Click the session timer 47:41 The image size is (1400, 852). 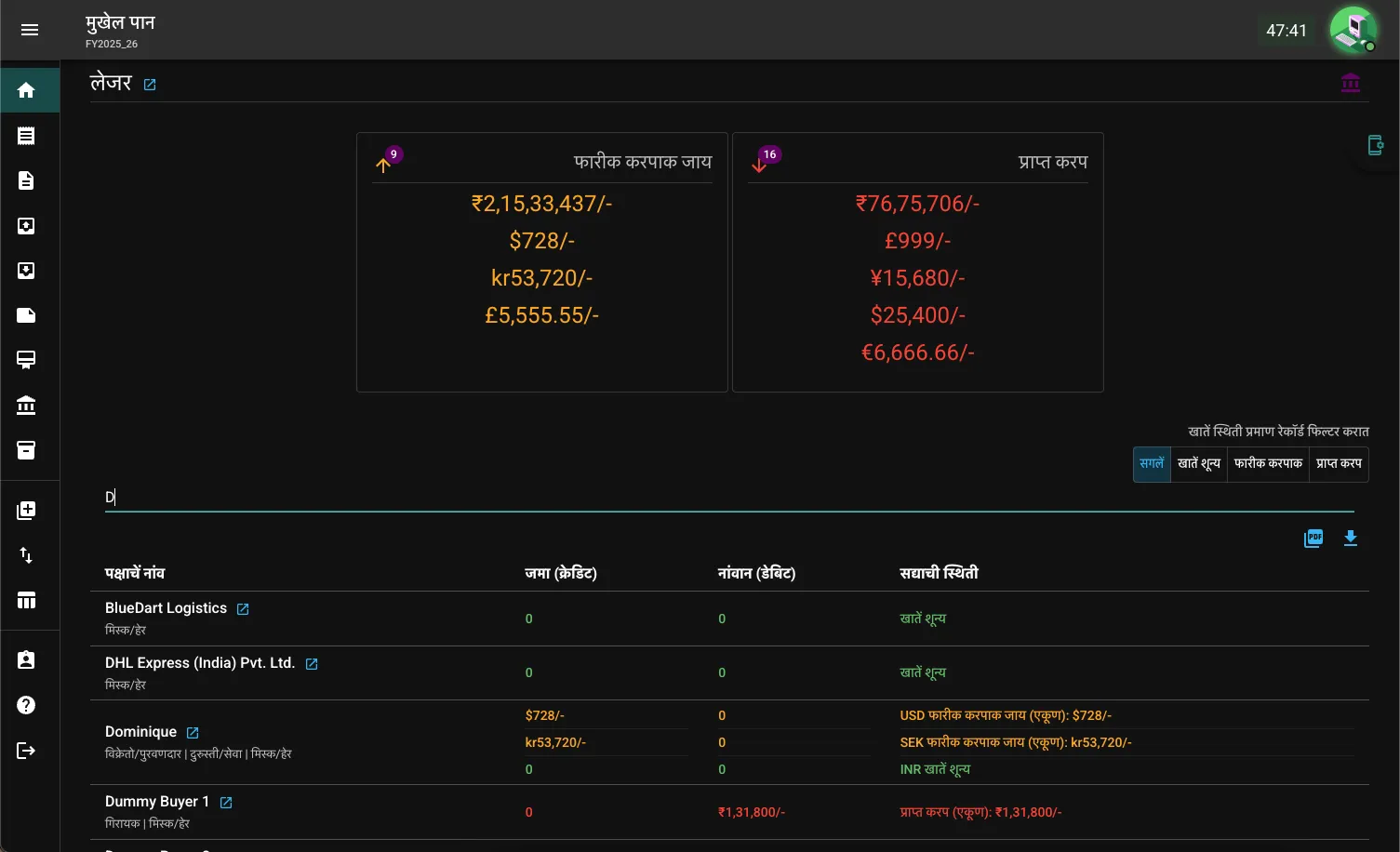point(1287,31)
